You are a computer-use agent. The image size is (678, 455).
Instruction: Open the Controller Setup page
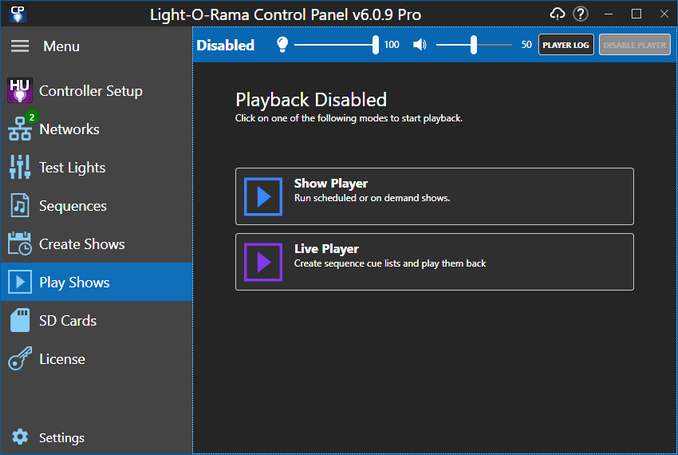pos(91,91)
